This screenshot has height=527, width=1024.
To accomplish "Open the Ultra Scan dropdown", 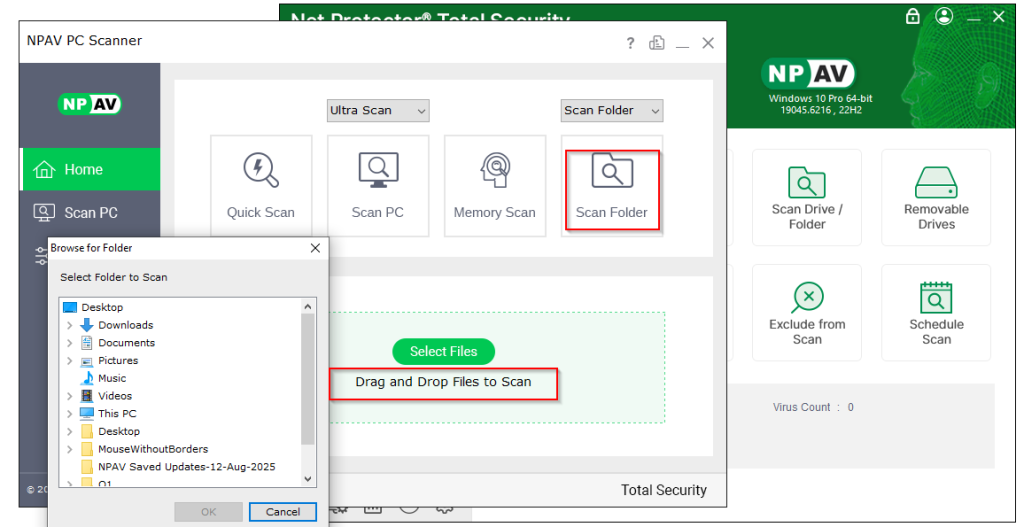I will pos(378,110).
